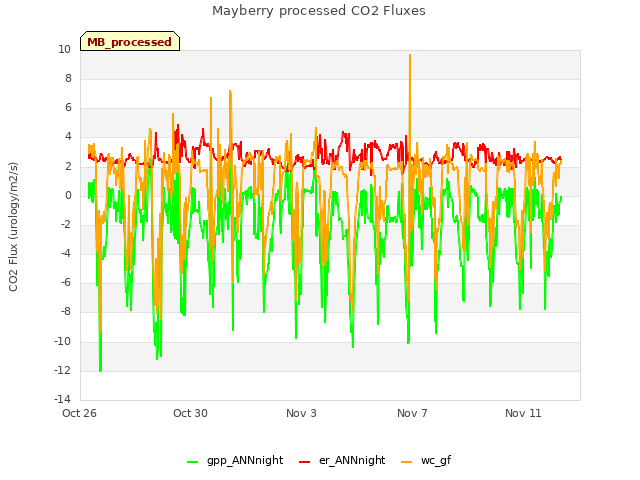This screenshot has height=480, width=640.
Task: Click the chart title Mayberry processed CO2 Fluxes
Action: click(x=319, y=11)
